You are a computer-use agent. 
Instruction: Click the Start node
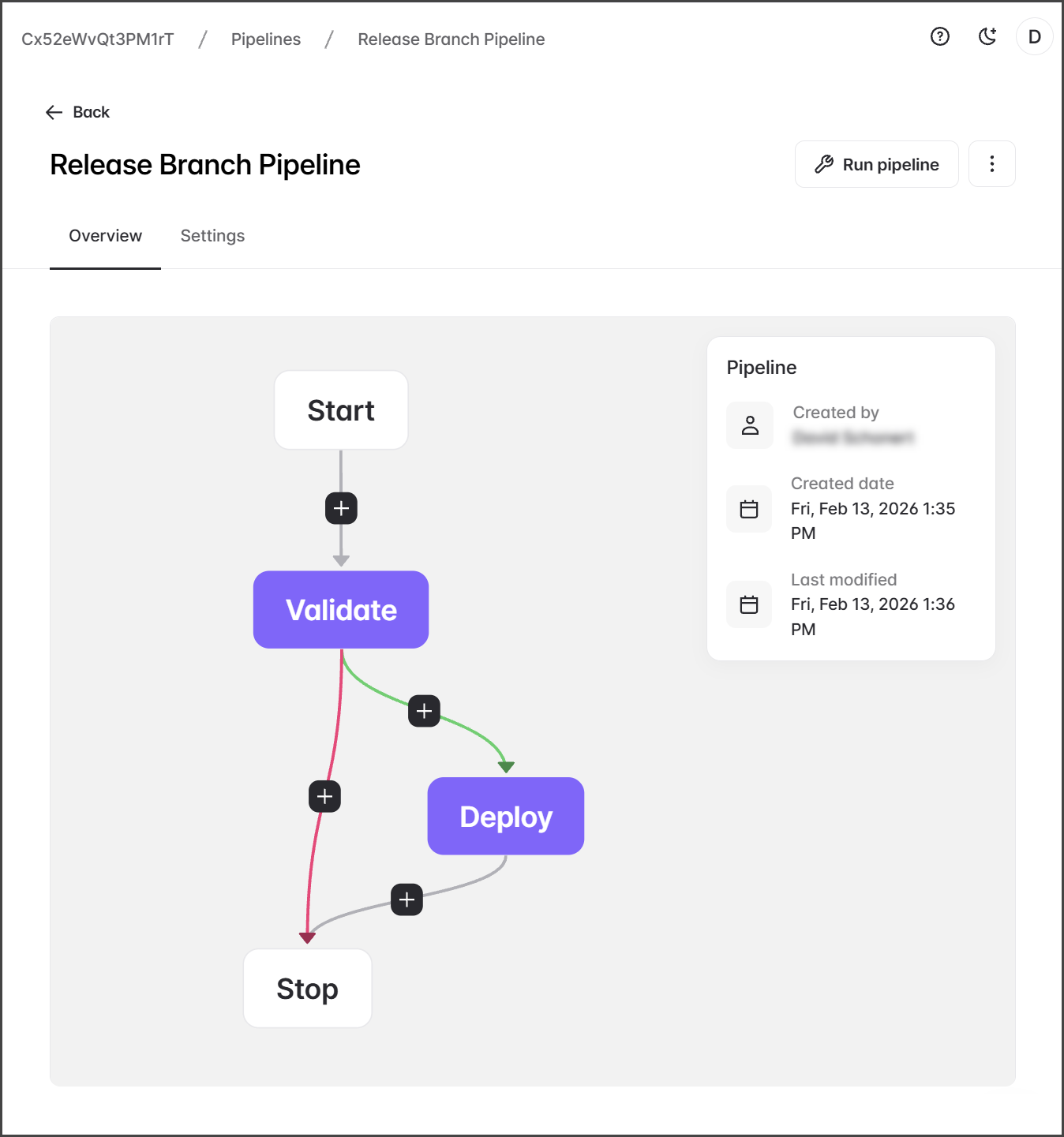click(341, 410)
